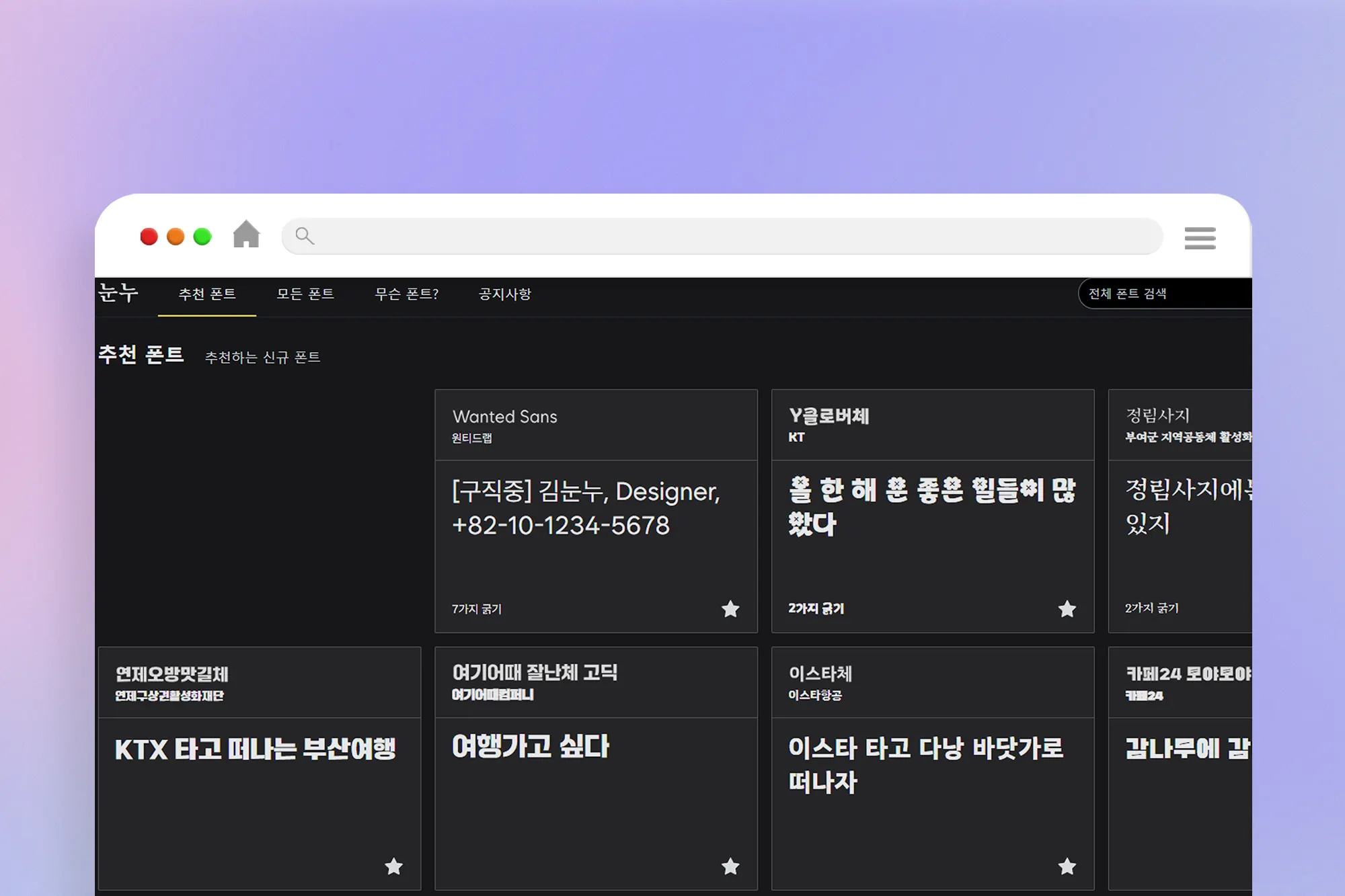Favorite the Wanted Sans font star
Image resolution: width=1345 pixels, height=896 pixels.
coord(730,609)
